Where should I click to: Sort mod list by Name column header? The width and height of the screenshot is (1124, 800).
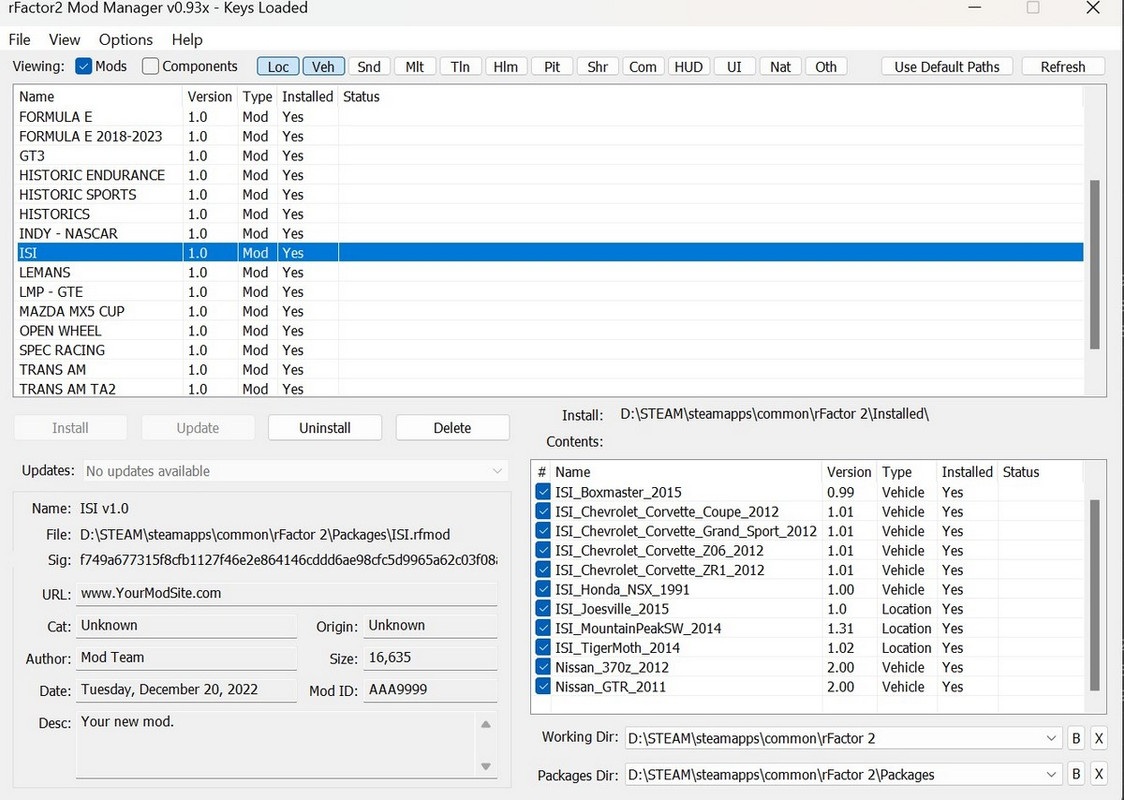(x=99, y=96)
